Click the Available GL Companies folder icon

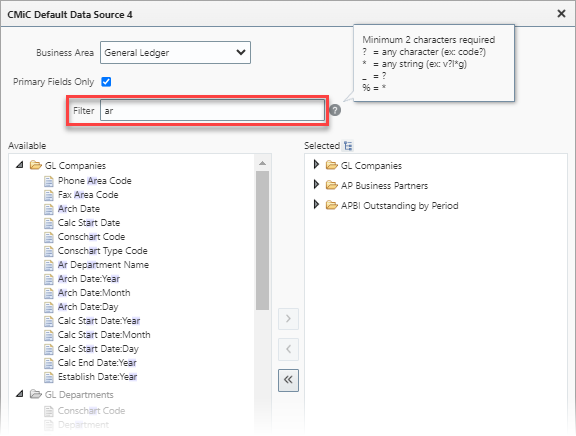coord(36,165)
